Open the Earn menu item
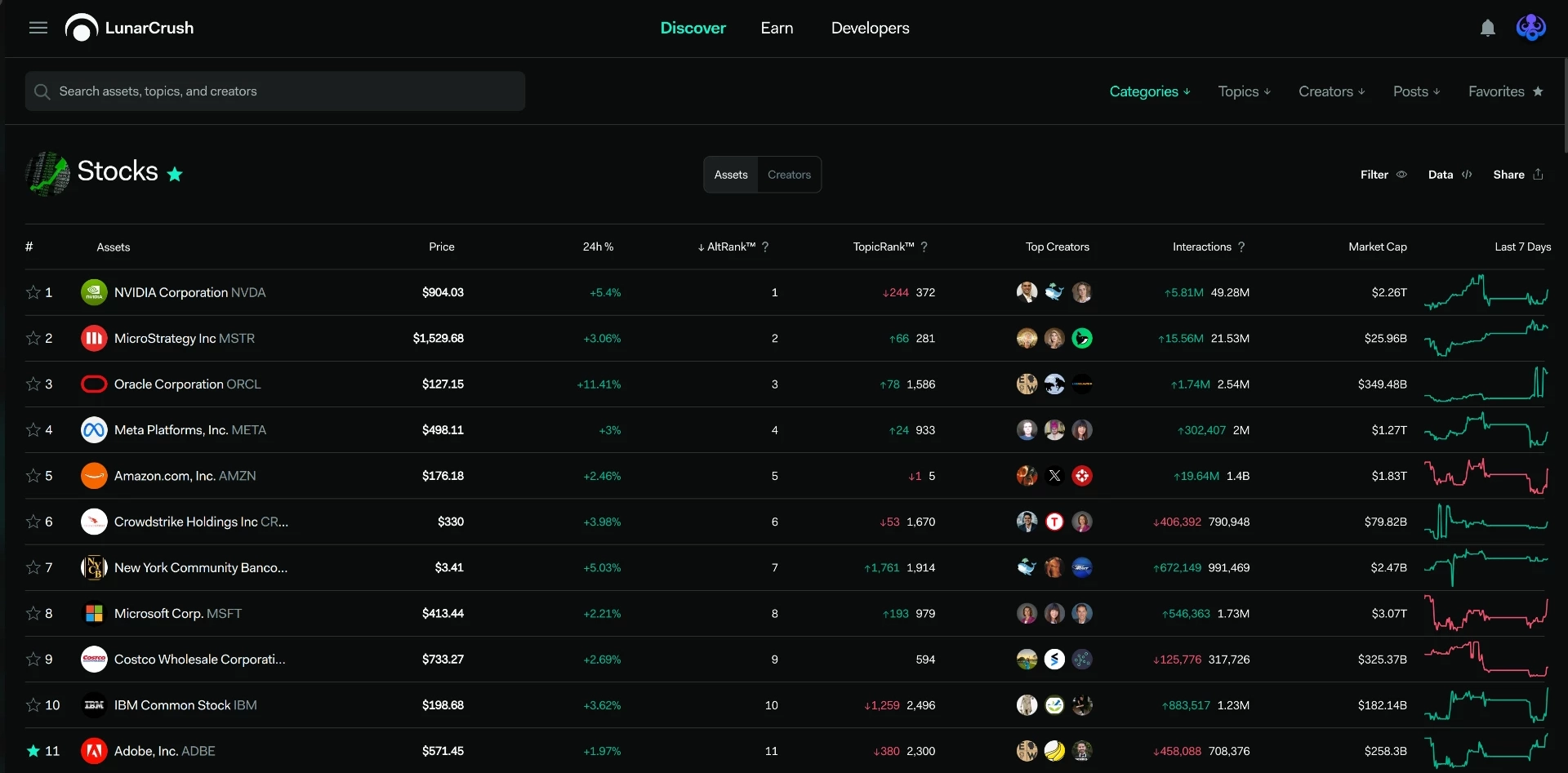The image size is (1568, 773). 777,28
